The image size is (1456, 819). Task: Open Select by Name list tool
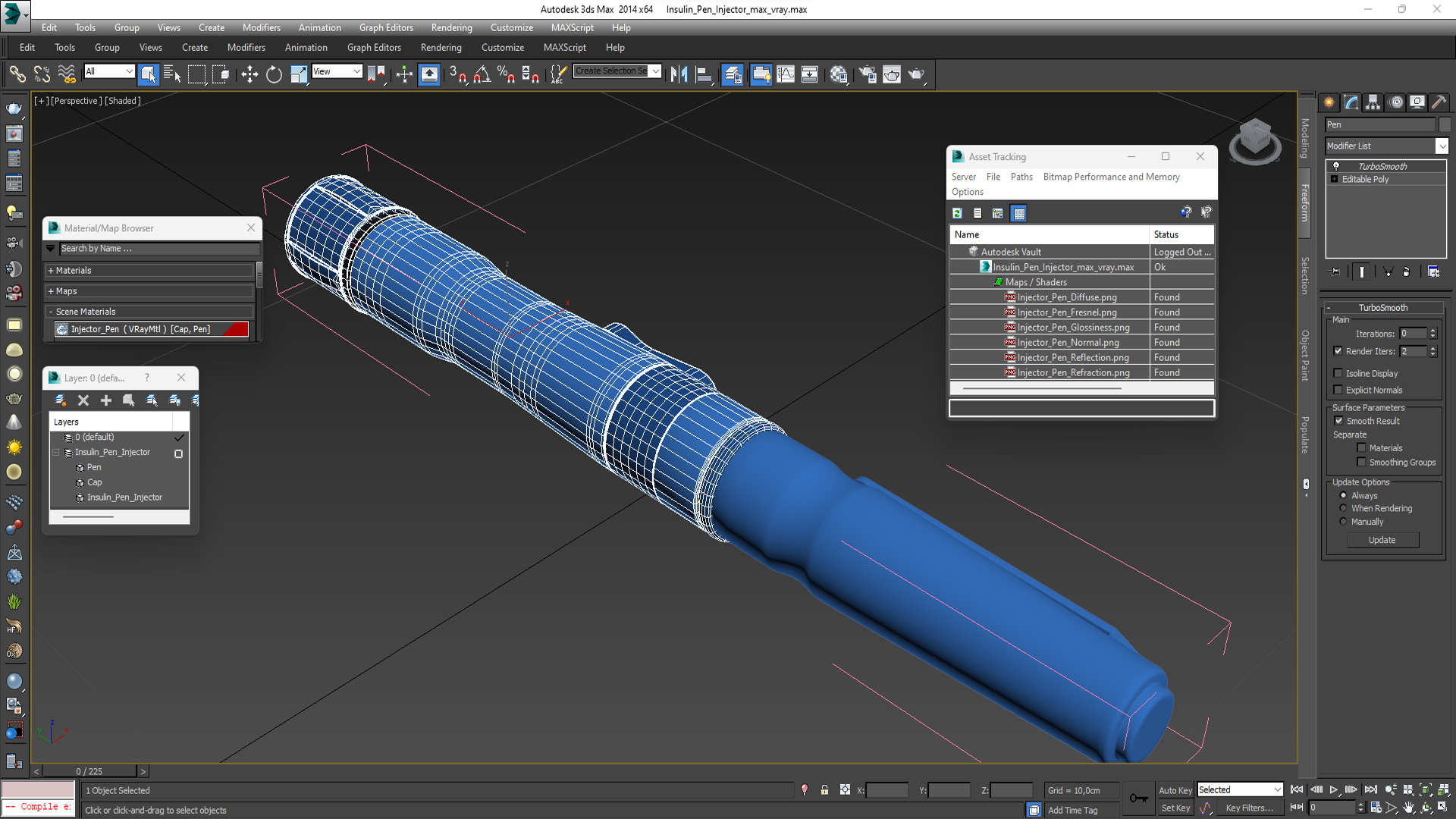(172, 74)
